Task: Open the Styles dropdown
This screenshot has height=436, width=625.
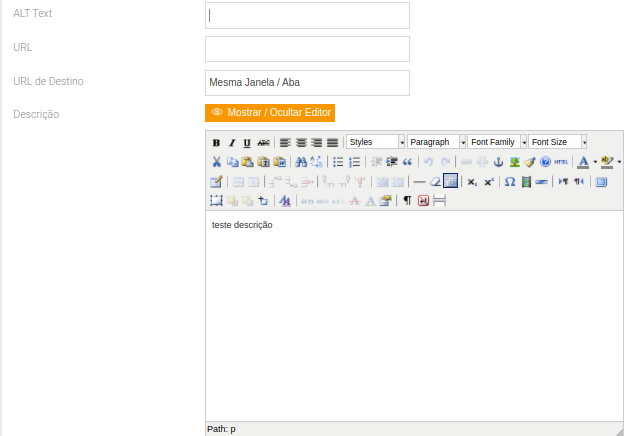Action: (x=375, y=142)
